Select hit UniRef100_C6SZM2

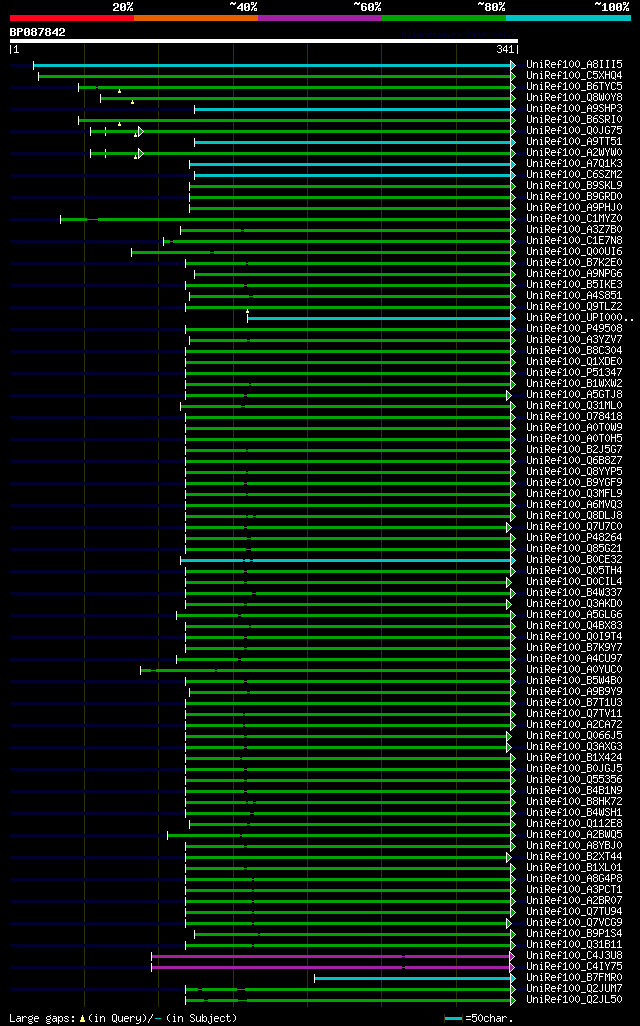click(x=574, y=175)
